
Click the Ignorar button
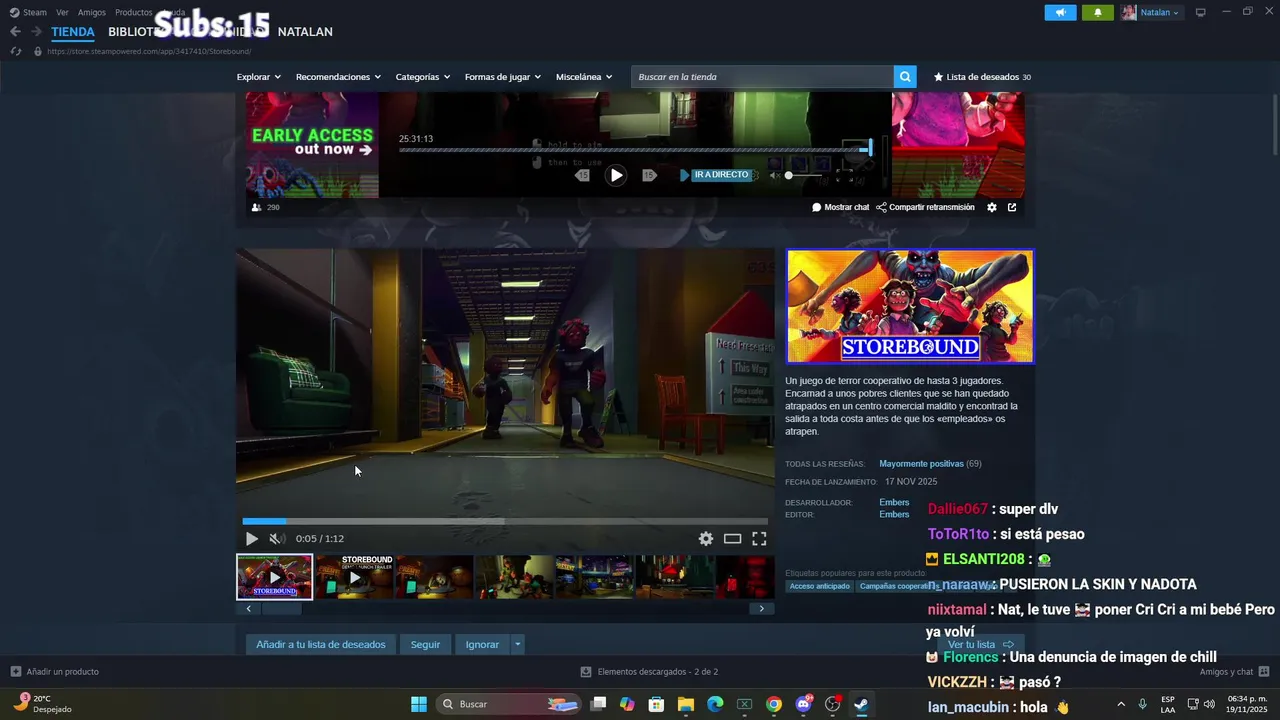(482, 644)
